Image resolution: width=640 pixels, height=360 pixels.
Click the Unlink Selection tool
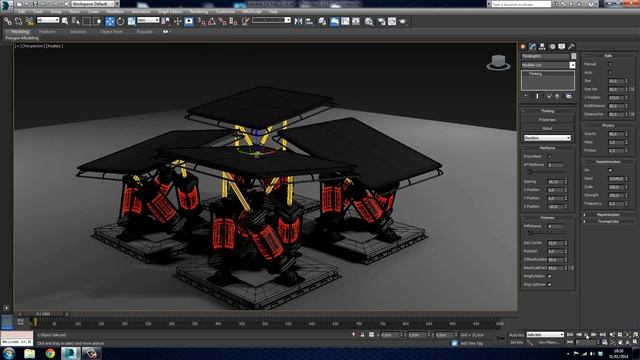coord(18,21)
